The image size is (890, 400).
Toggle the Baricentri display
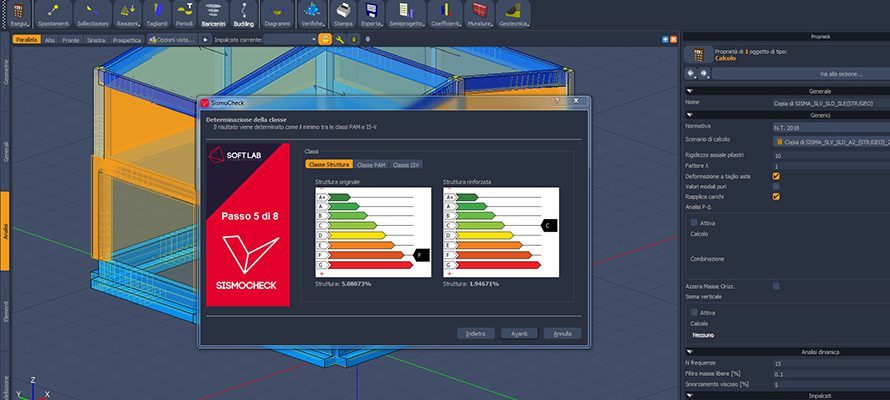(213, 14)
